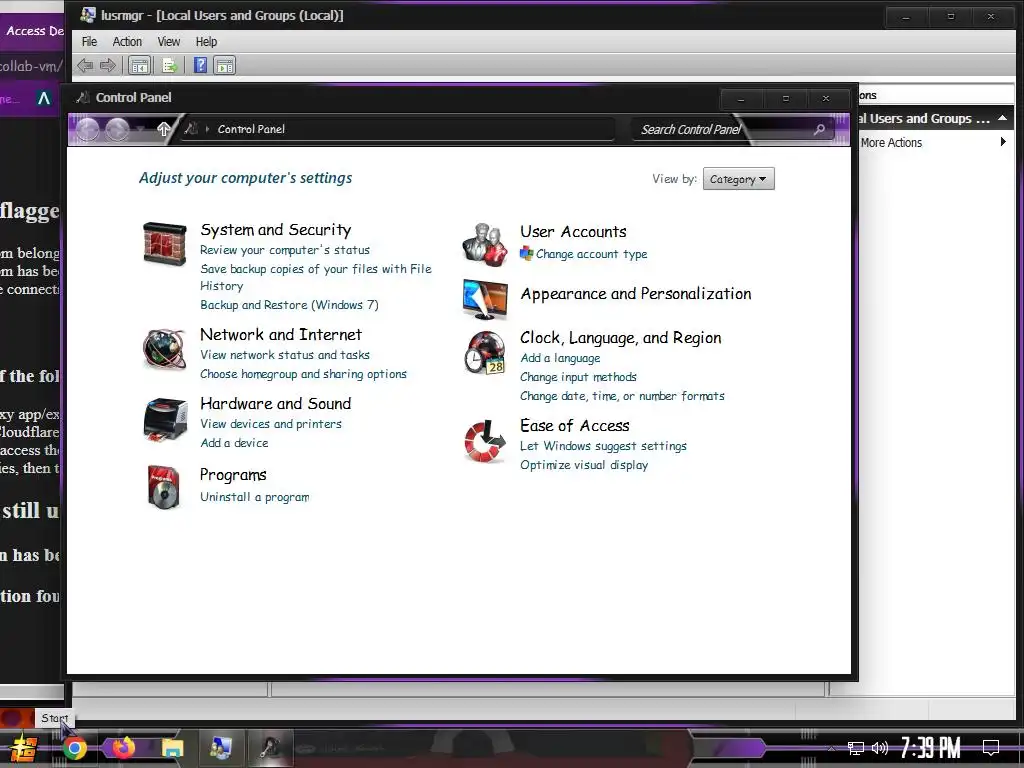Click Change date, time, or number formats
Viewport: 1024px width, 768px height.
pos(622,396)
